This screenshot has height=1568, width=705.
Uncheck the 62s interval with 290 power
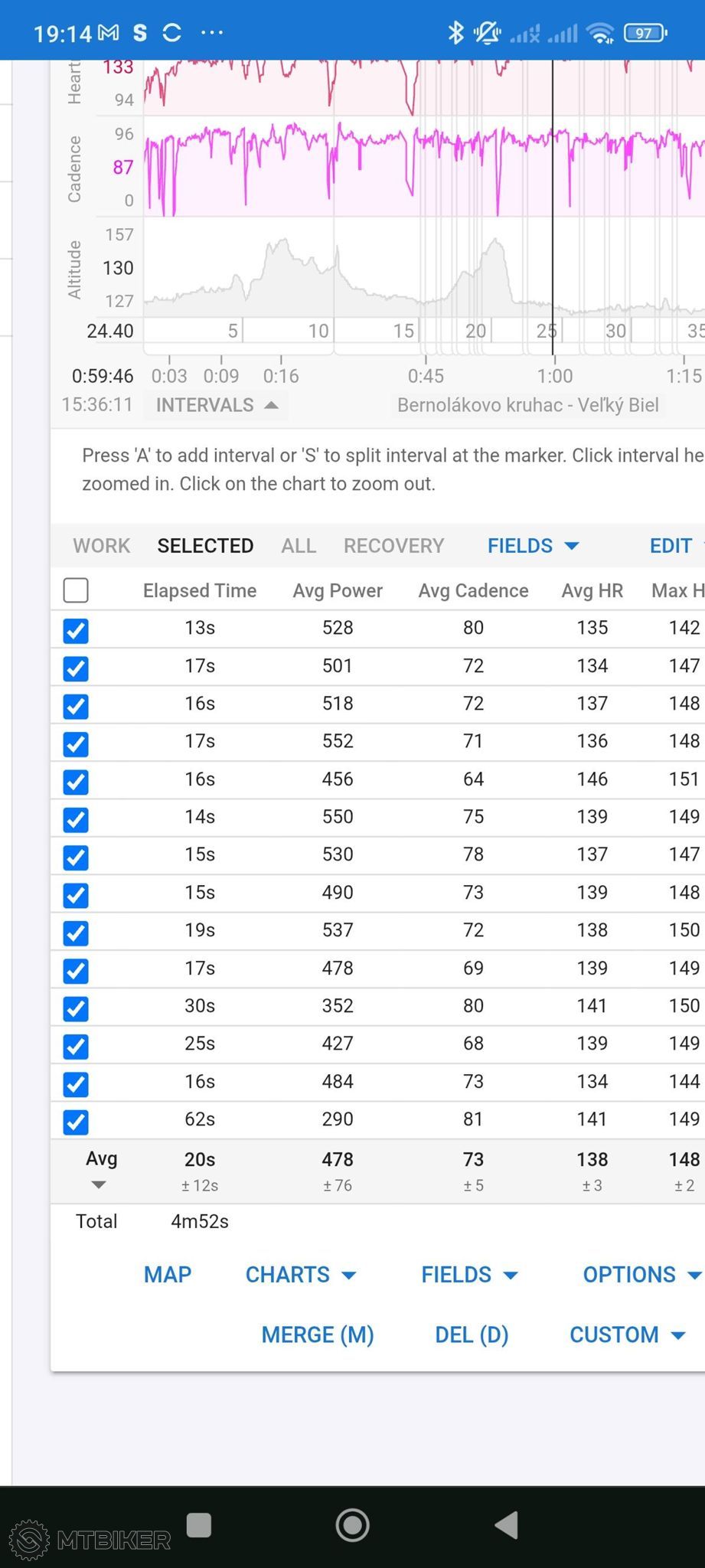coord(76,1122)
